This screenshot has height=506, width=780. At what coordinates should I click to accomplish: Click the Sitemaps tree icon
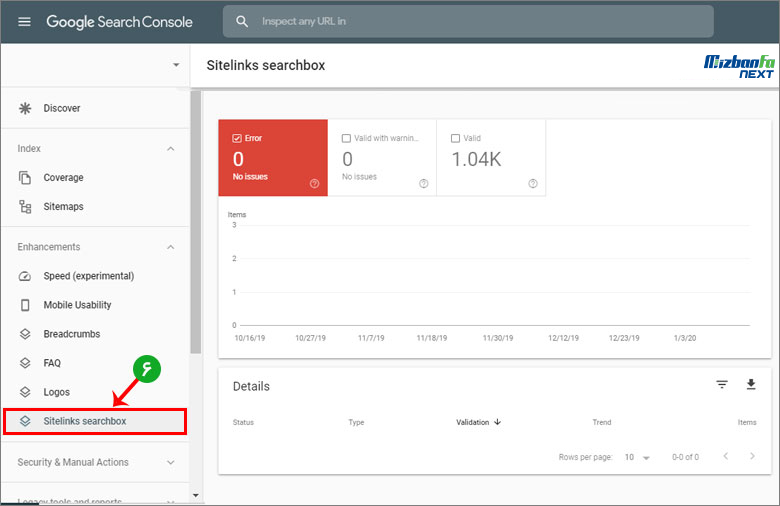pos(25,206)
